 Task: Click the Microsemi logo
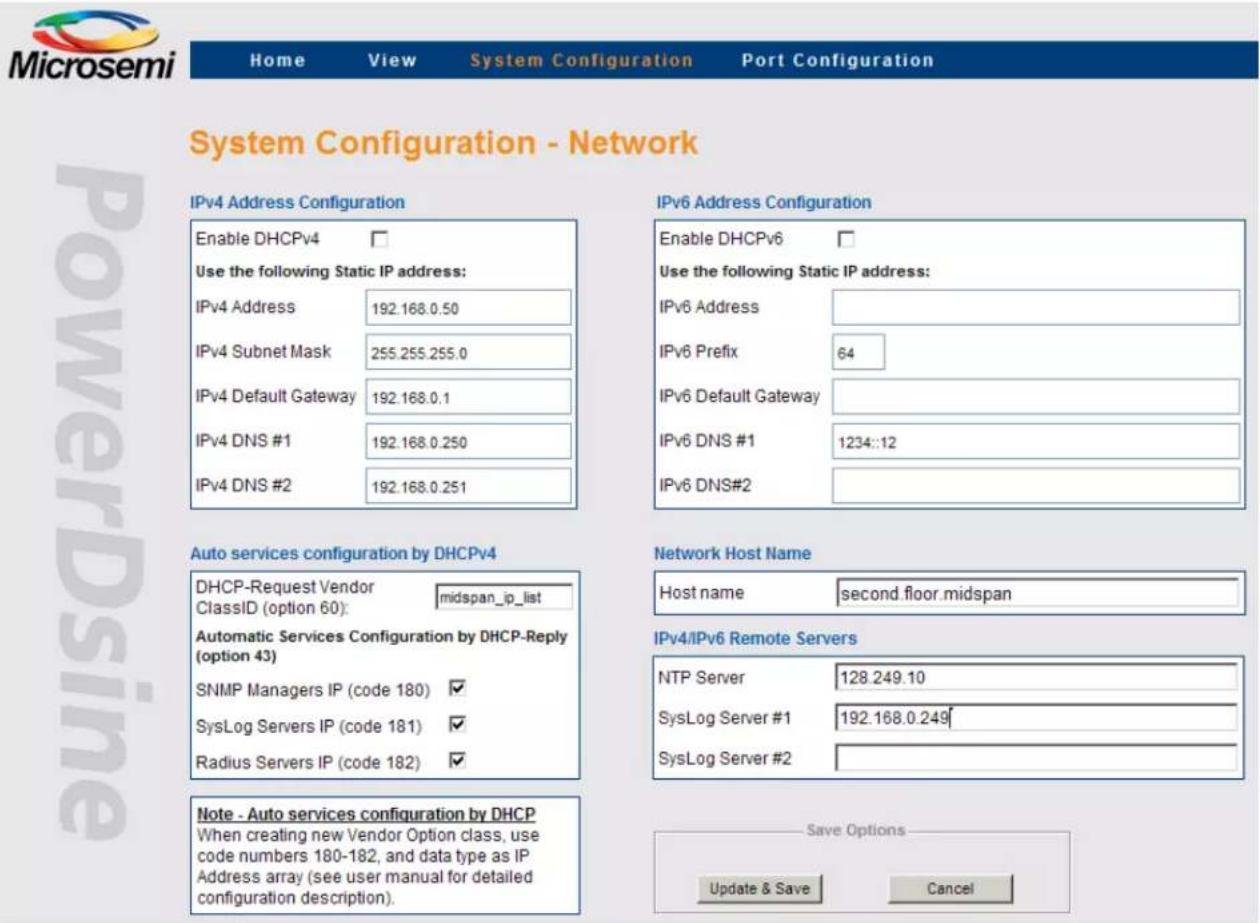pyautogui.click(x=91, y=46)
